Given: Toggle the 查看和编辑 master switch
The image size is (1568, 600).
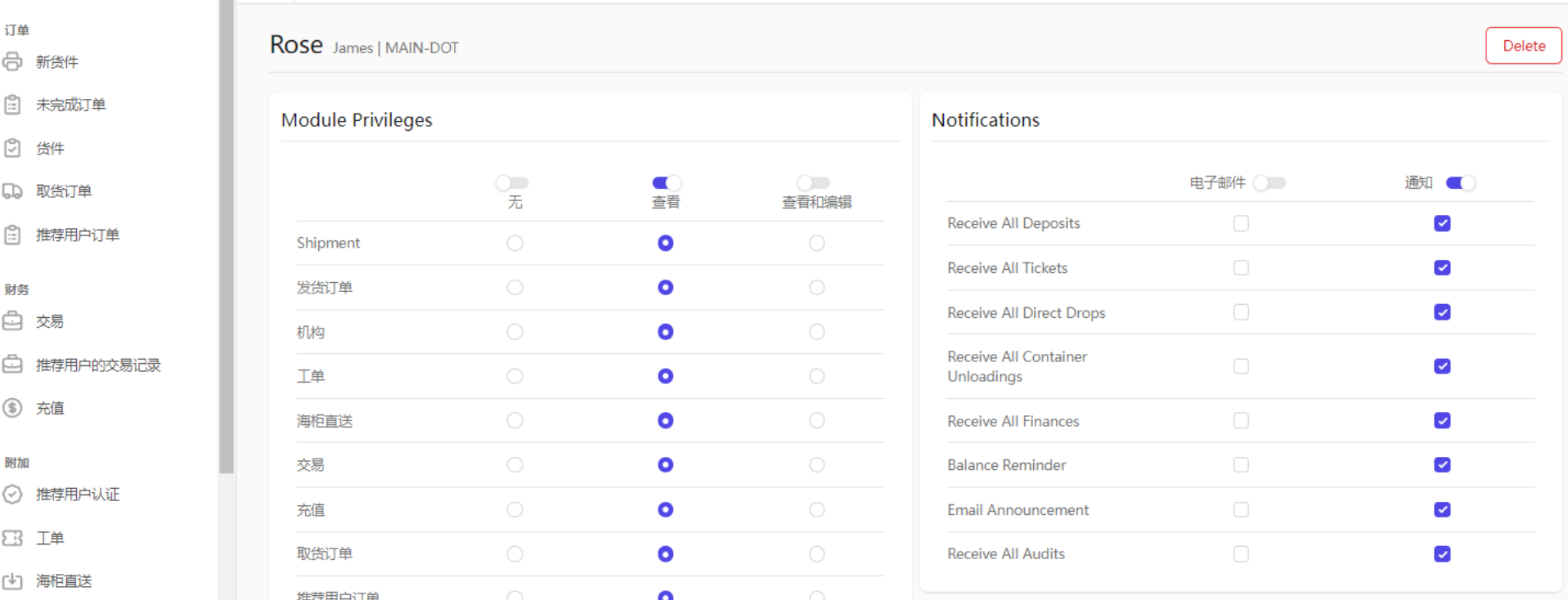Looking at the screenshot, I should click(814, 183).
